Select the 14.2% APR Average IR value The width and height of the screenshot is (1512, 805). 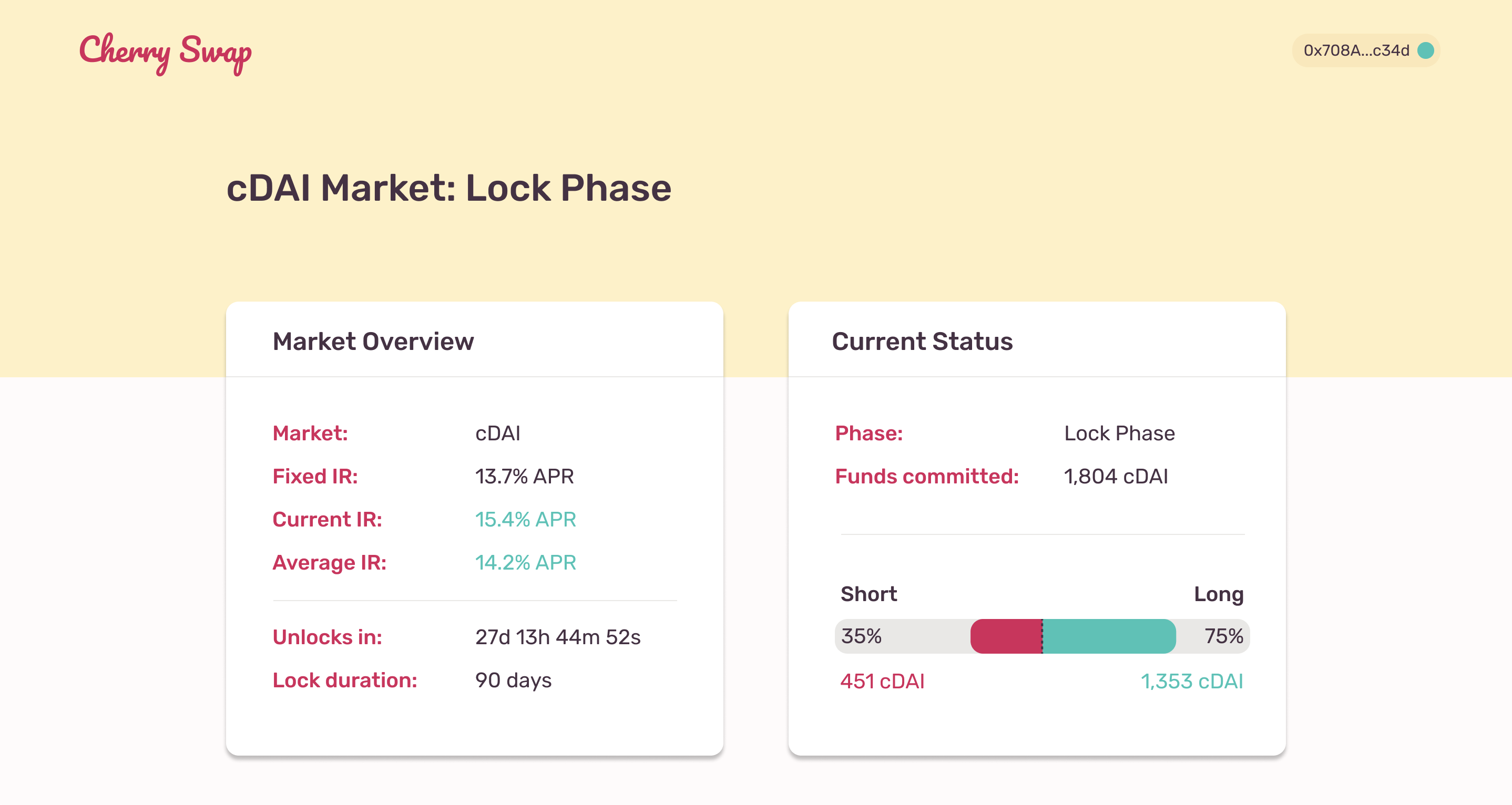pos(525,562)
